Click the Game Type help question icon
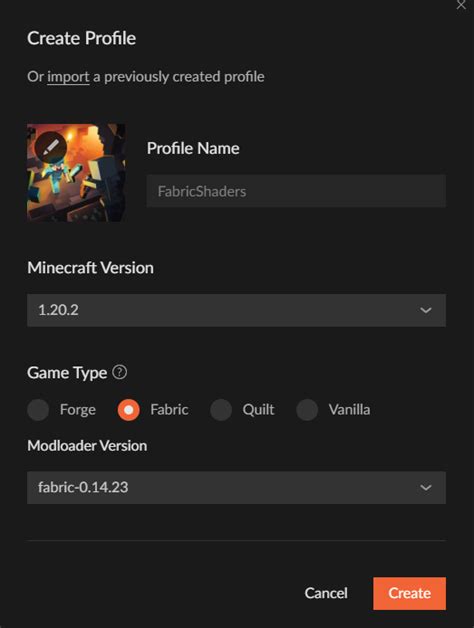This screenshot has width=474, height=628. pos(119,372)
